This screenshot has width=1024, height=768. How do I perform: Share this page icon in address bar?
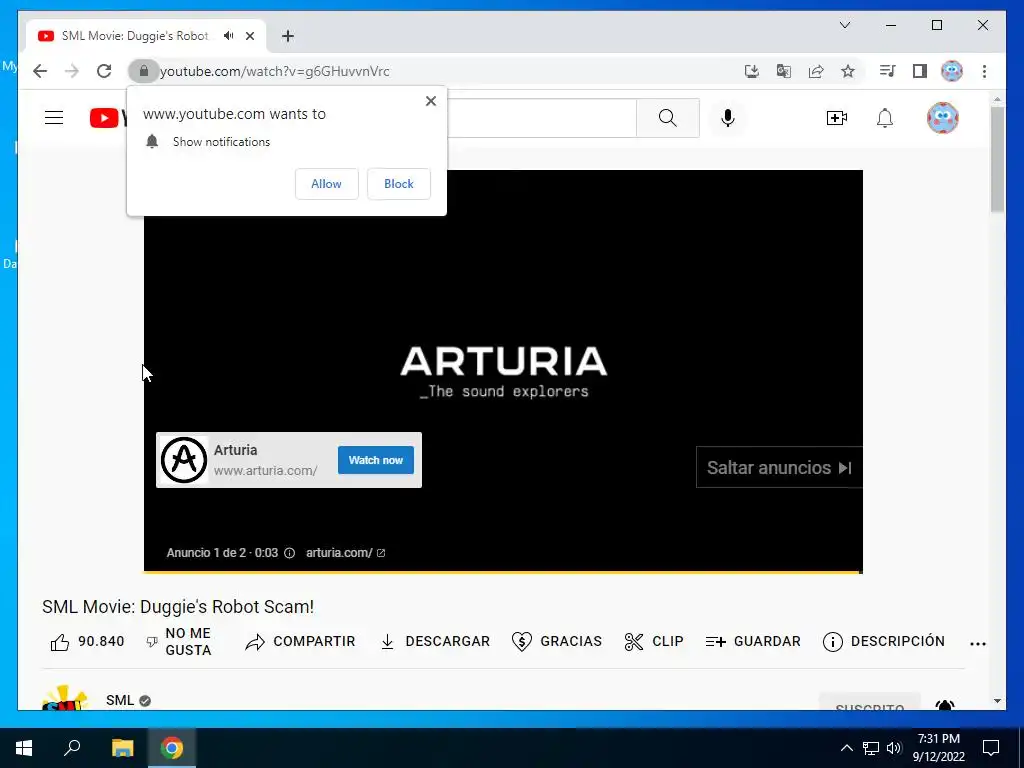pos(816,71)
